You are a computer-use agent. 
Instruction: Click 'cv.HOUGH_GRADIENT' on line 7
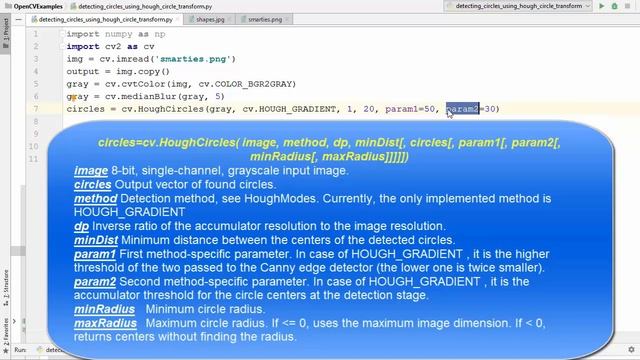click(289, 109)
